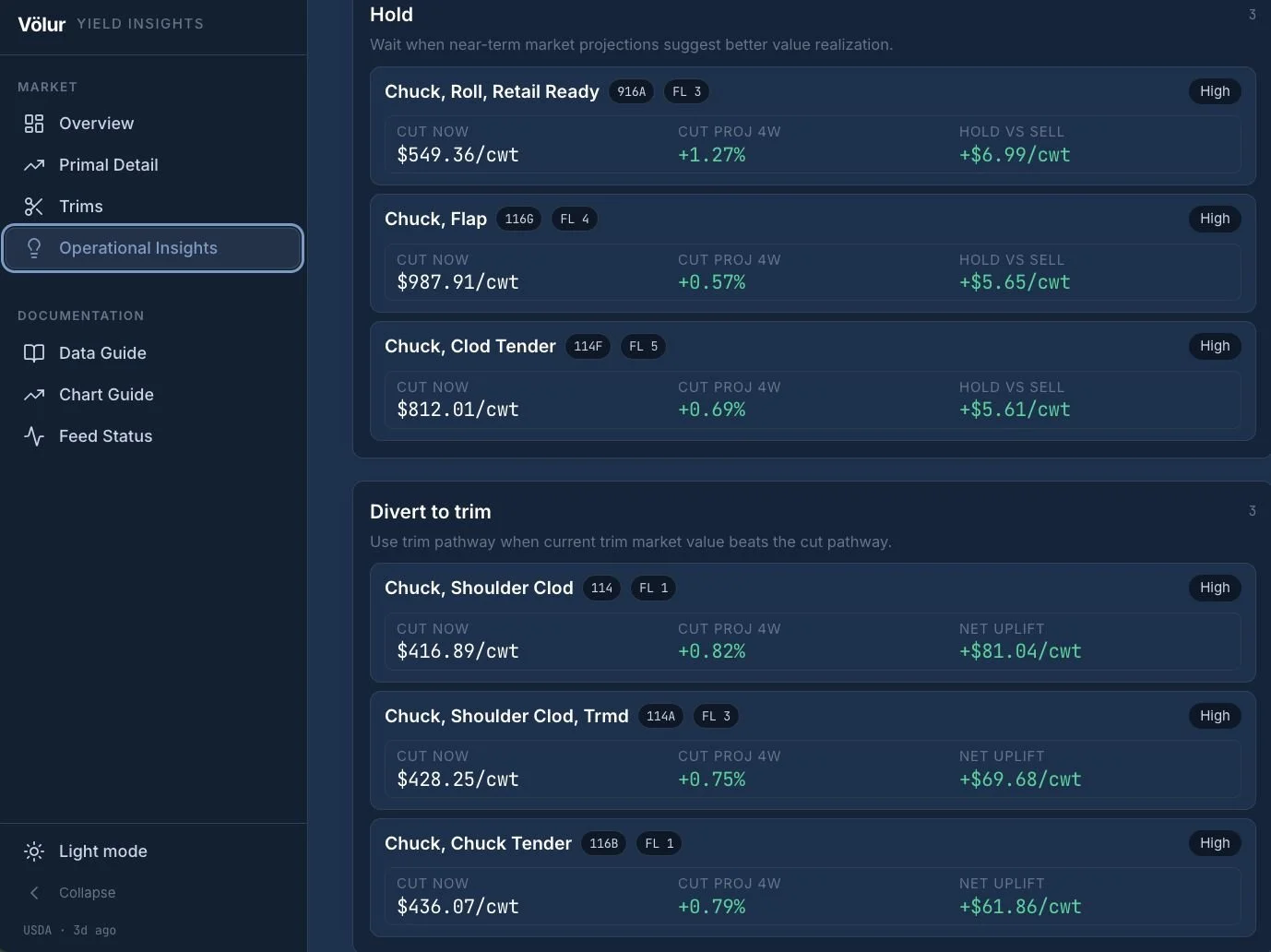Click the Operational Insights lightbulb icon
The height and width of the screenshot is (952, 1271).
tap(34, 248)
